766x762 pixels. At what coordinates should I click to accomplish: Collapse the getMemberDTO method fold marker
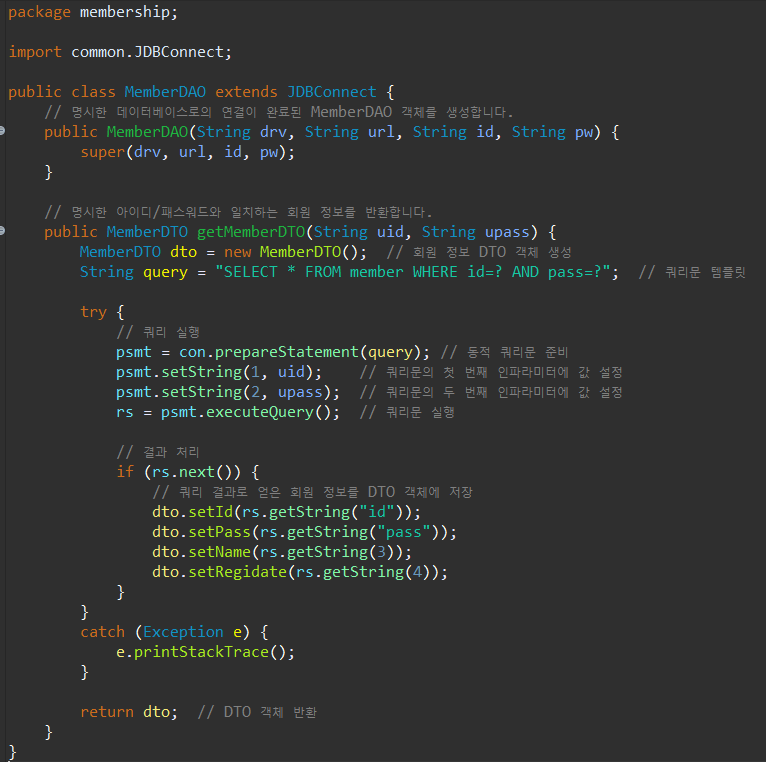pos(2,231)
